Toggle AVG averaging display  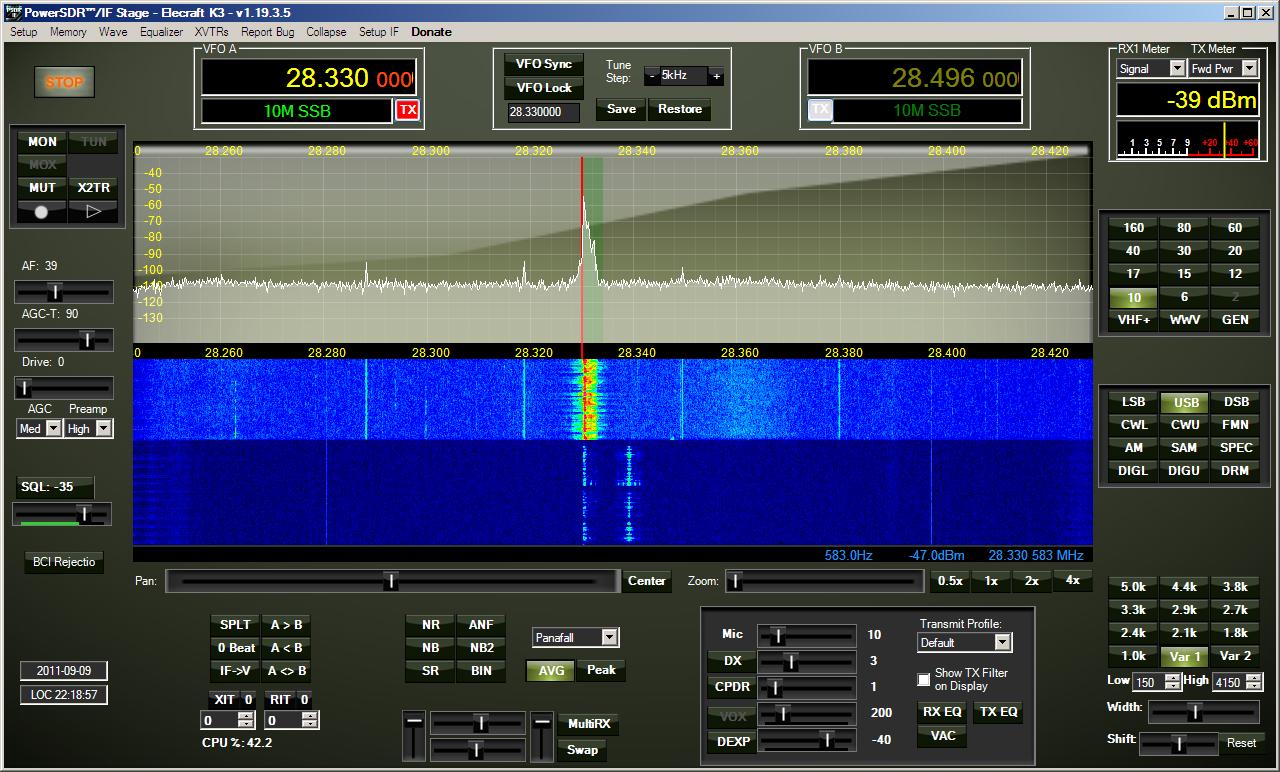[x=551, y=671]
